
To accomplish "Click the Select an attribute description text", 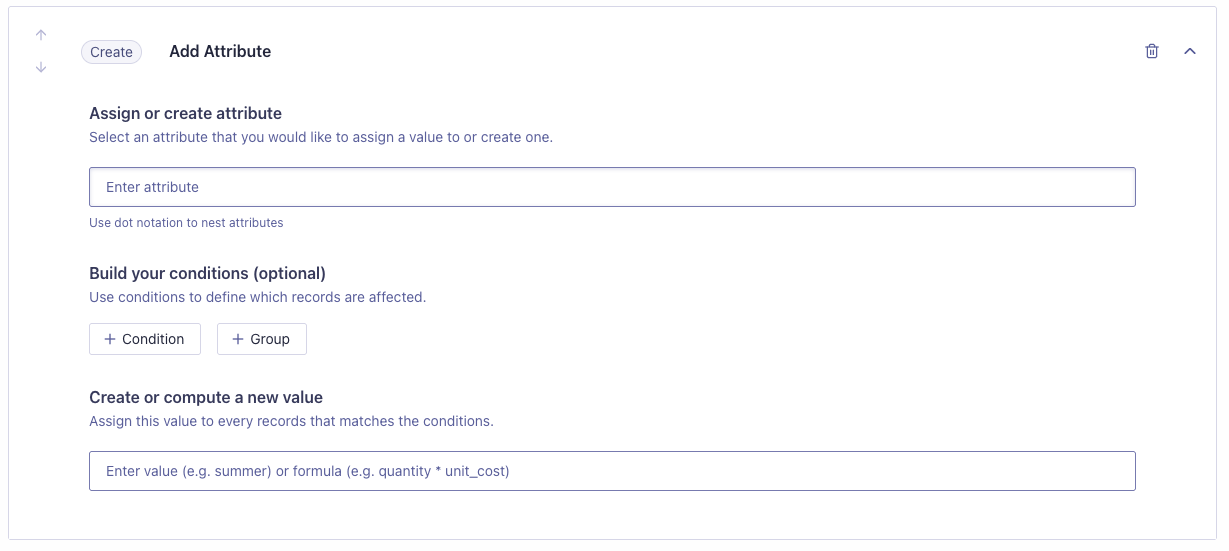I will (320, 137).
